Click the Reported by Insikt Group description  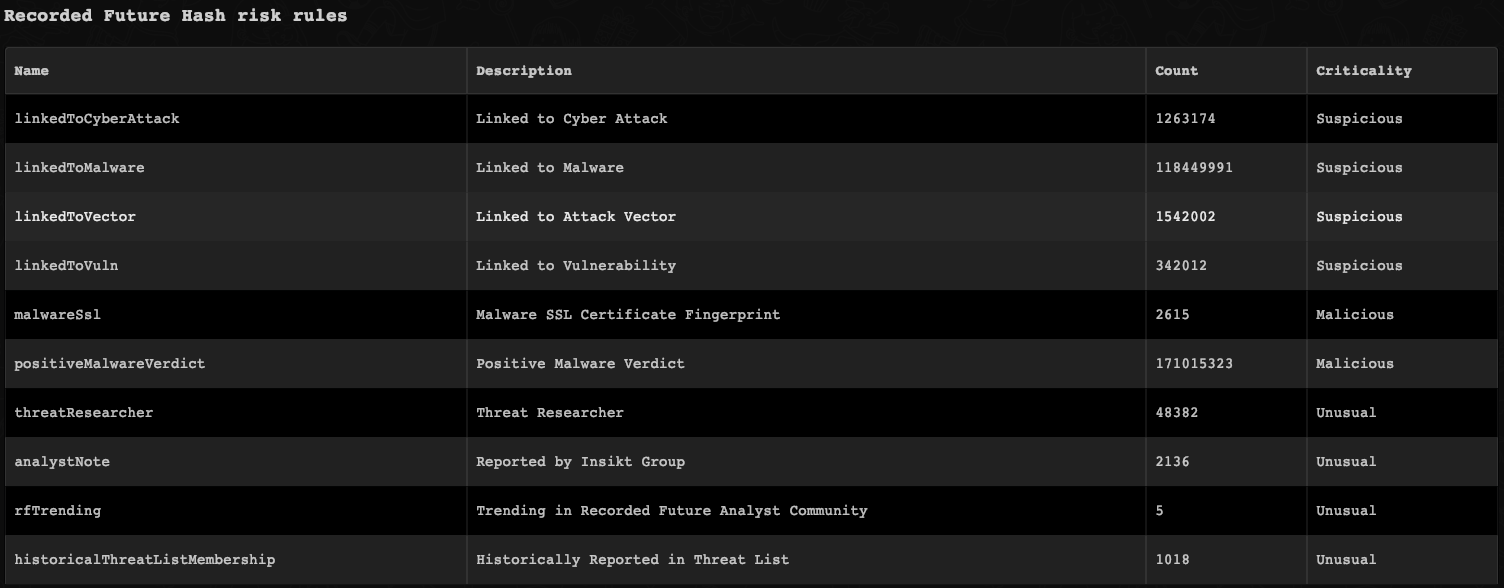coord(580,462)
